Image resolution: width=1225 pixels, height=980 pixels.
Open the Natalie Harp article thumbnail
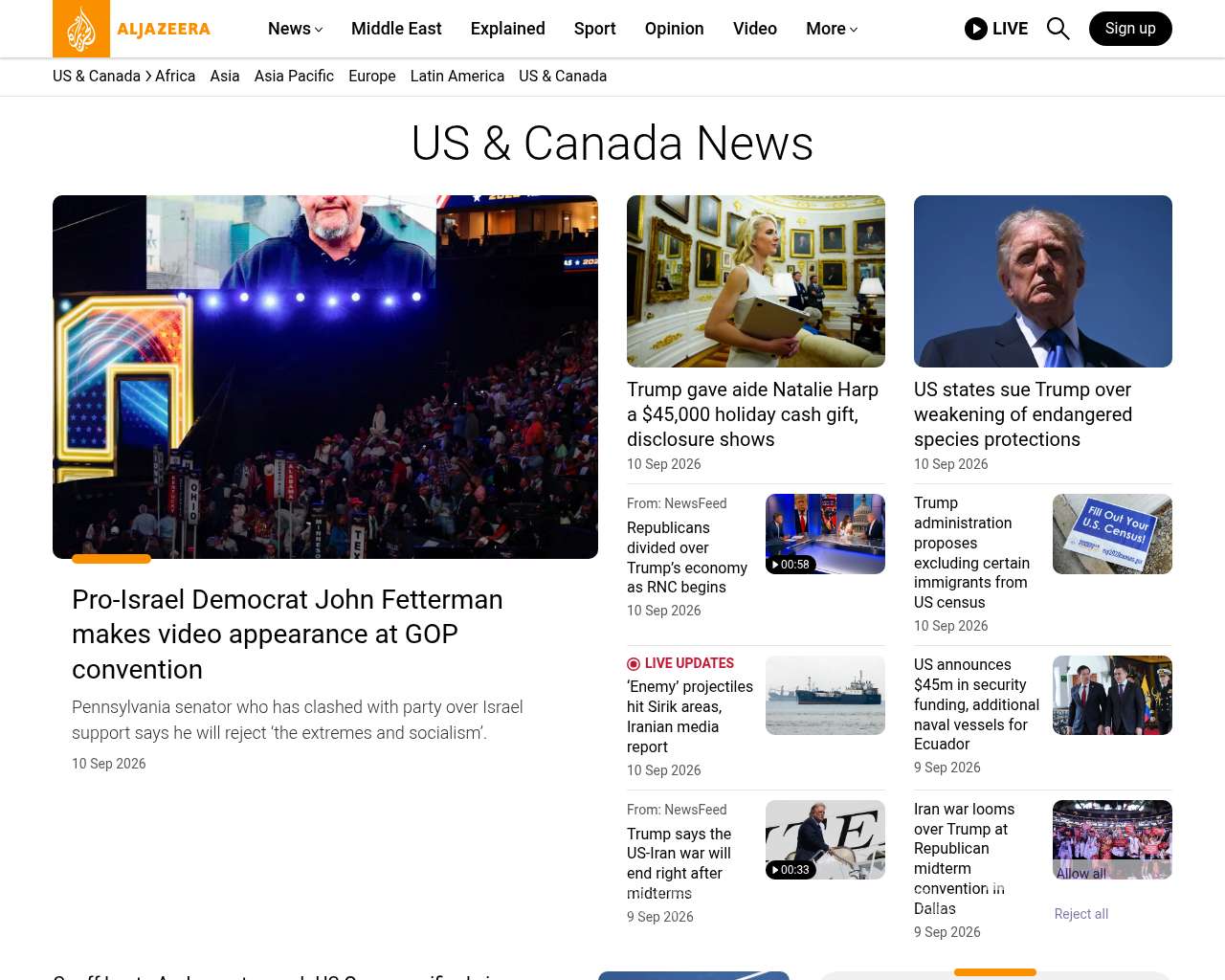click(756, 281)
